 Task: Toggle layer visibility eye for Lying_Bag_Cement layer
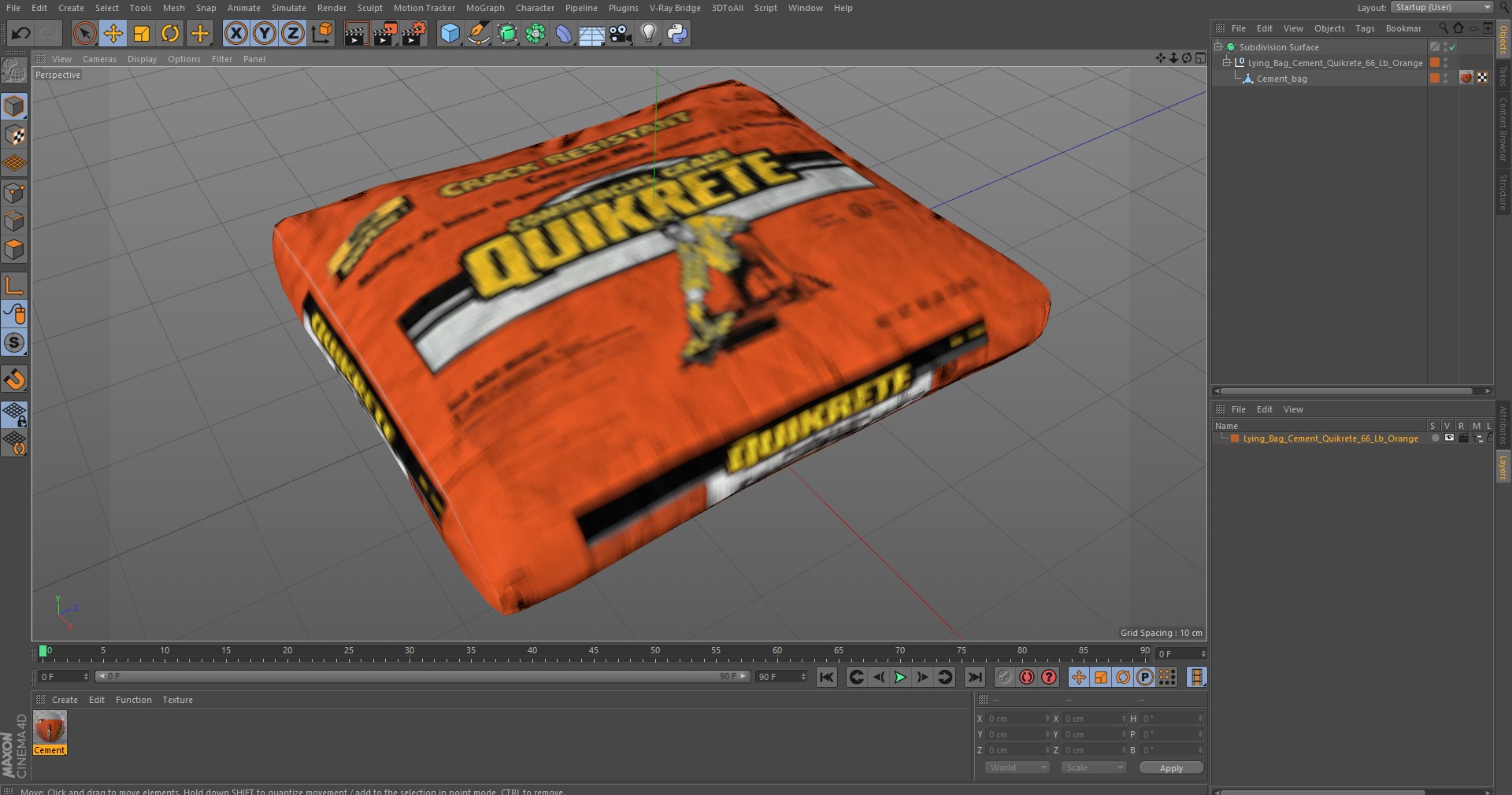(x=1449, y=438)
